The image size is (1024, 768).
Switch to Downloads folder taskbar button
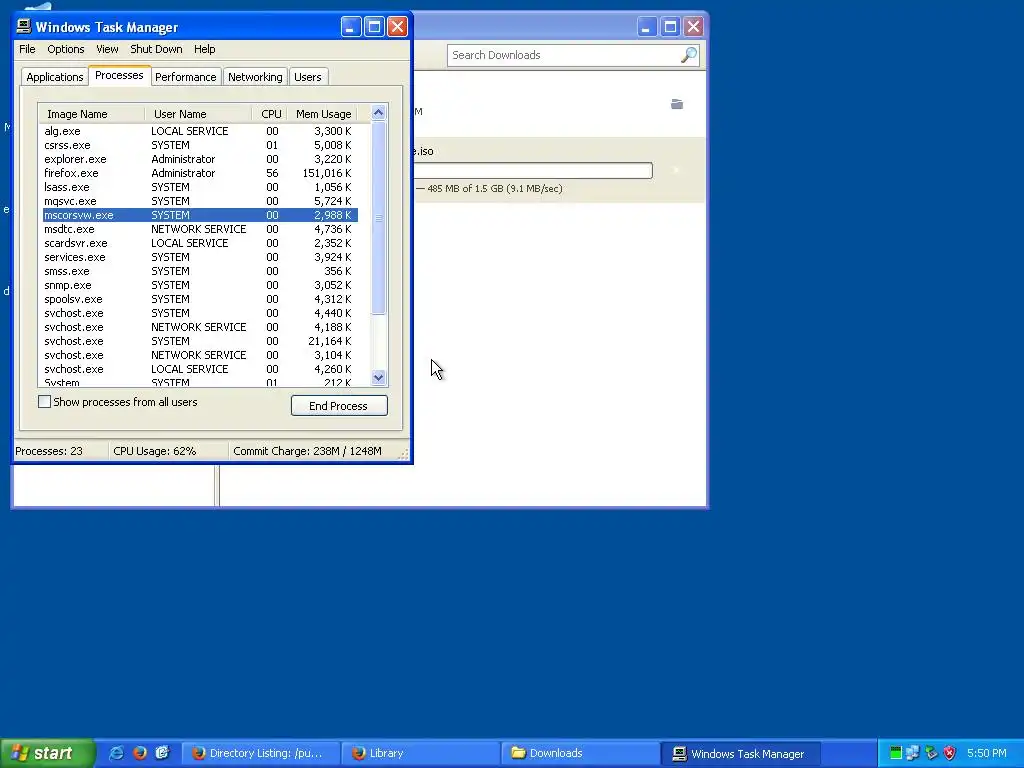[580, 753]
